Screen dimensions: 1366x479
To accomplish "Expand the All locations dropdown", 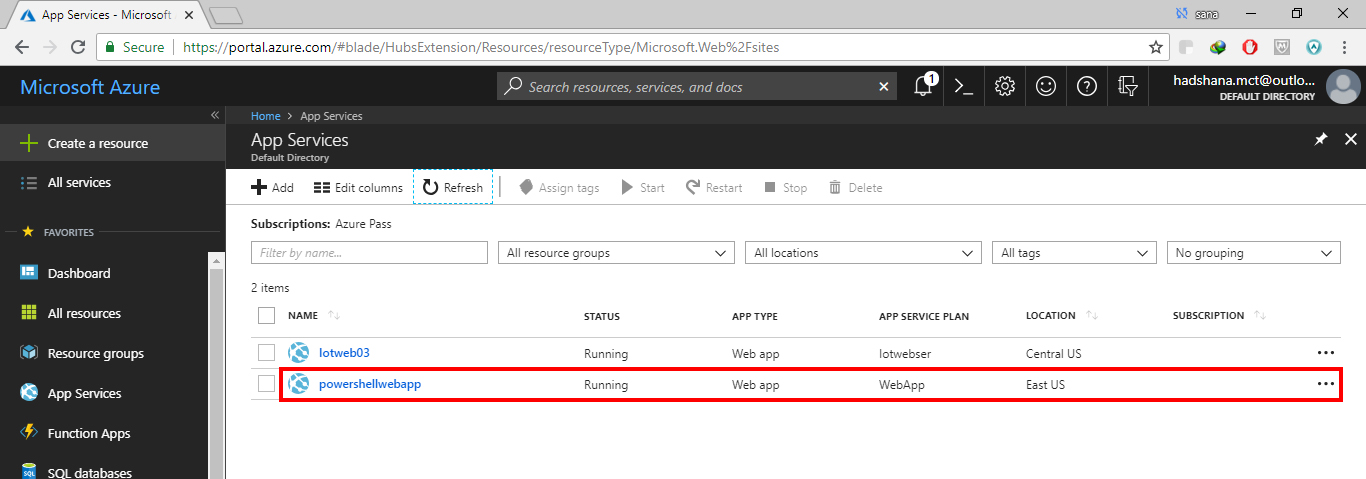I will click(x=863, y=253).
